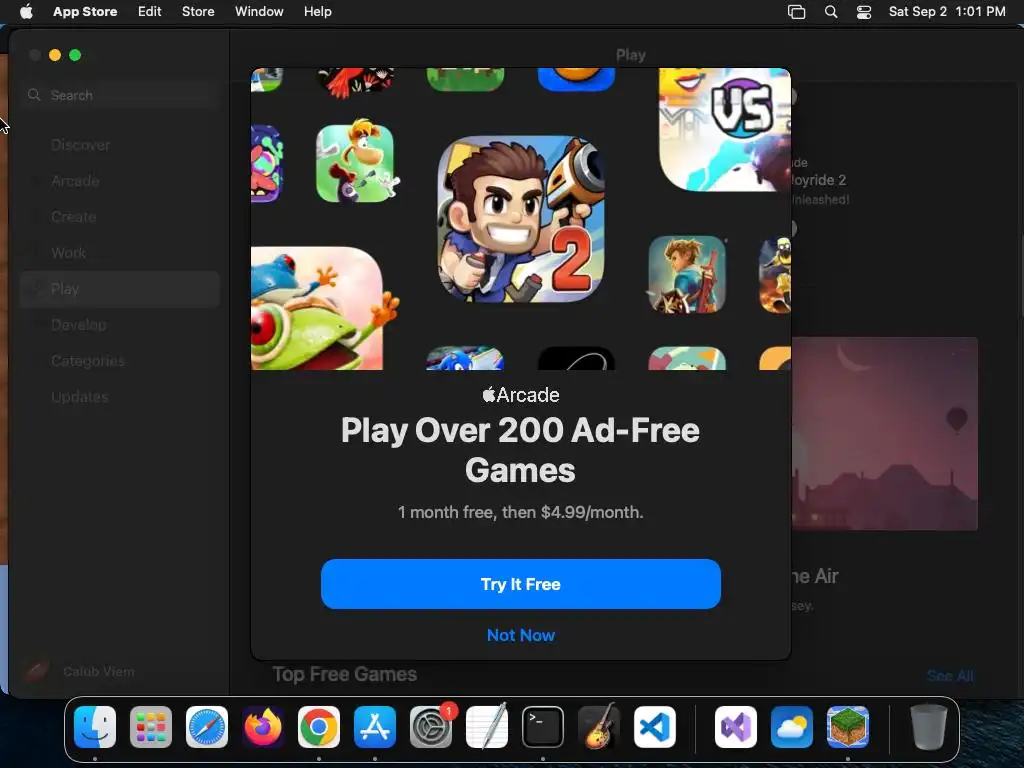Open Finder from the Dock
The width and height of the screenshot is (1024, 768).
pos(95,727)
